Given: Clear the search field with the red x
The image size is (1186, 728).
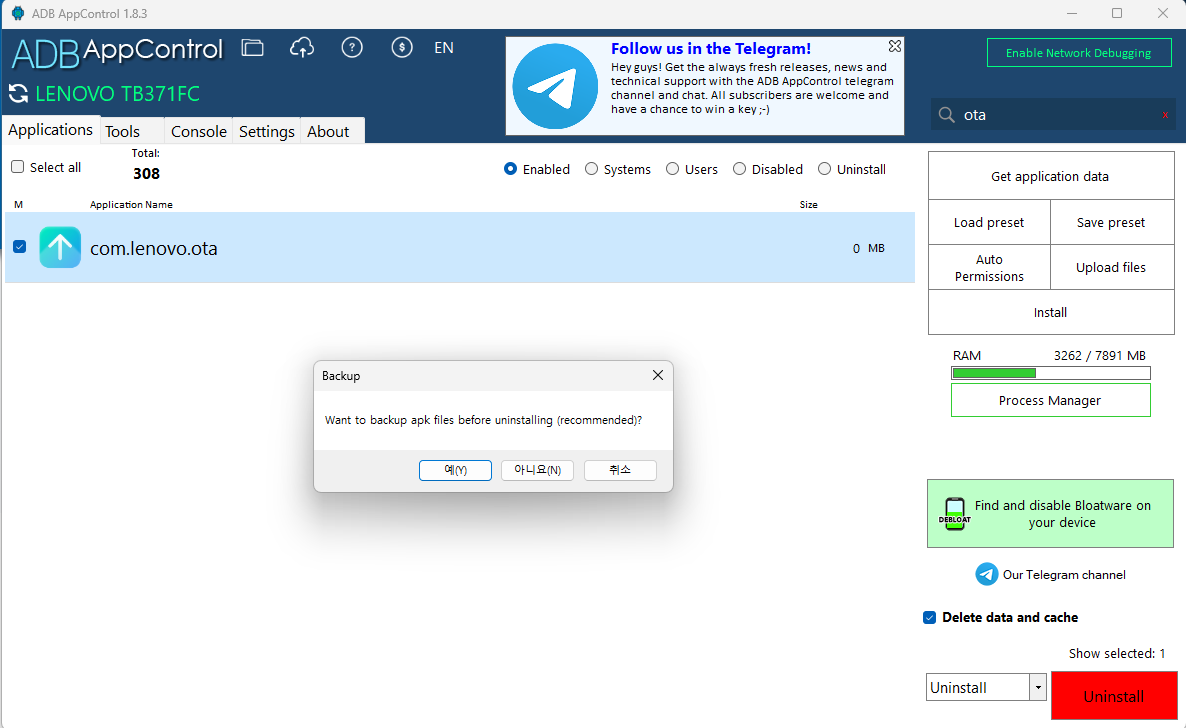Looking at the screenshot, I should pos(1165,115).
